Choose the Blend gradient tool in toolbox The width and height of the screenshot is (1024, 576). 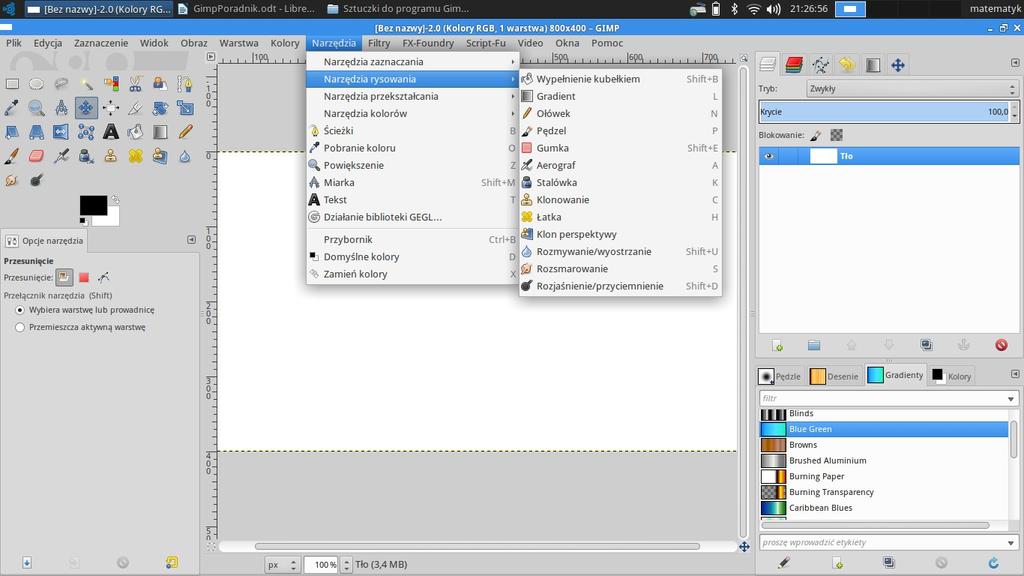[x=161, y=132]
